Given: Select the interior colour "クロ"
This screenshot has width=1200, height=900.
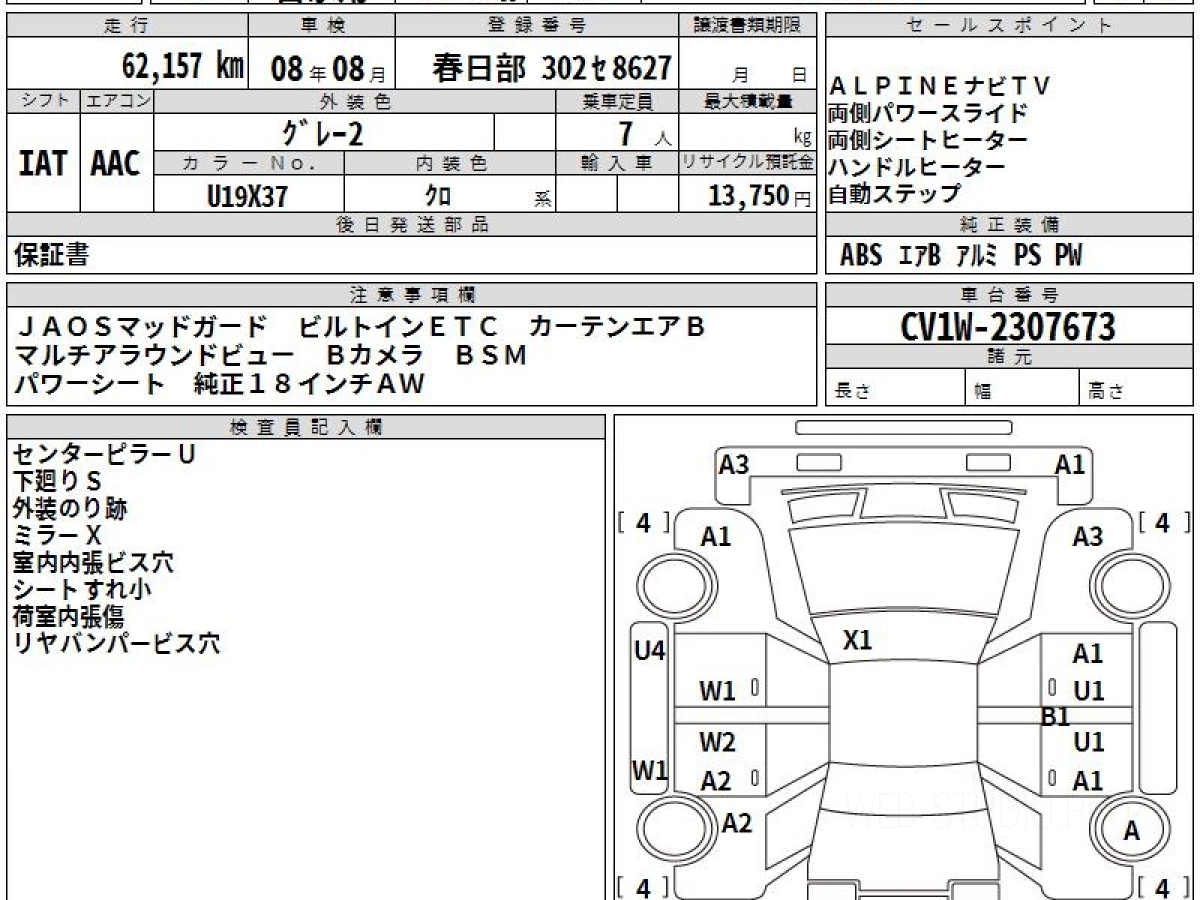Looking at the screenshot, I should click(x=438, y=196).
